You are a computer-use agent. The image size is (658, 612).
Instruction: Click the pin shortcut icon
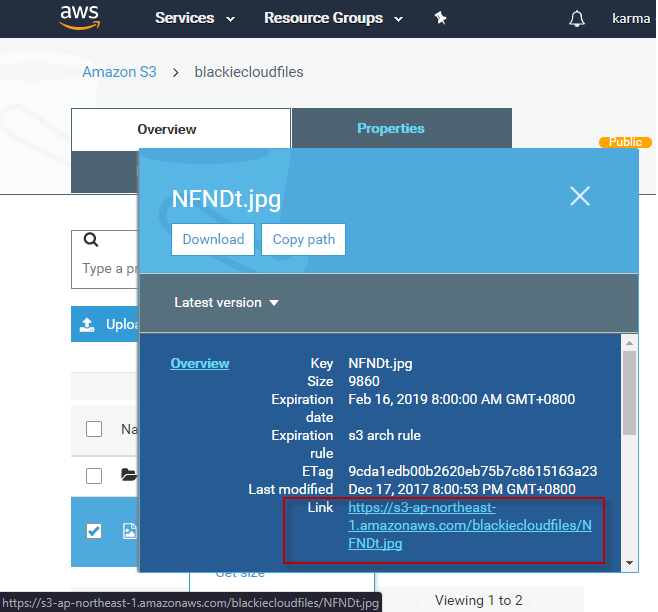440,18
